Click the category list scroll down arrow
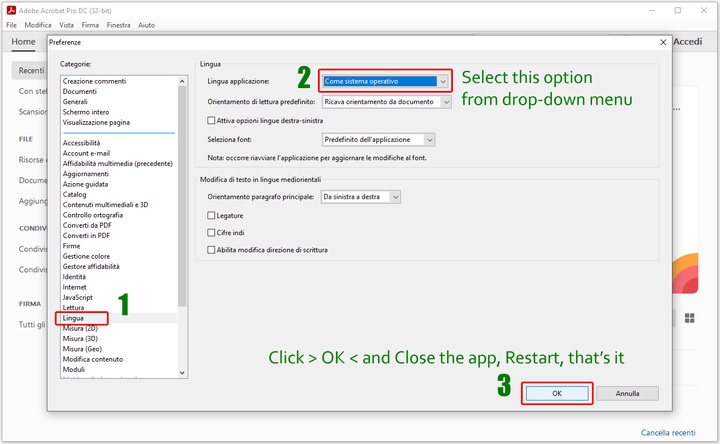720x444 pixels. [x=182, y=373]
